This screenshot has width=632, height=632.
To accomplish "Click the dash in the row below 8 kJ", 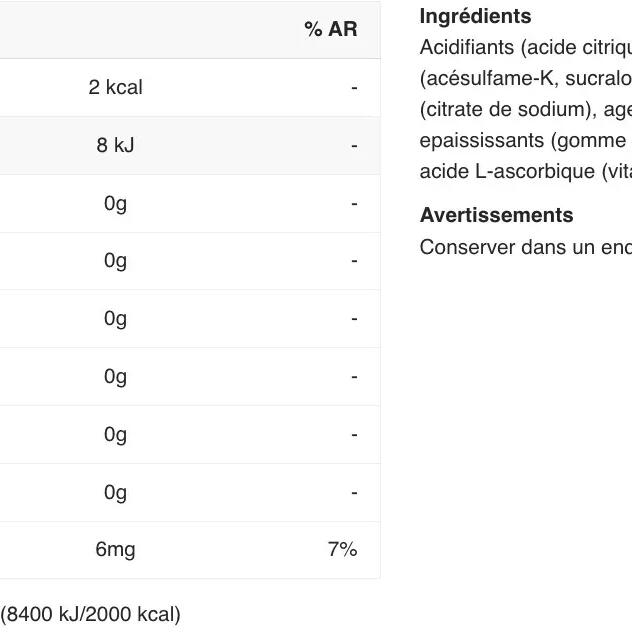I will point(354,204).
